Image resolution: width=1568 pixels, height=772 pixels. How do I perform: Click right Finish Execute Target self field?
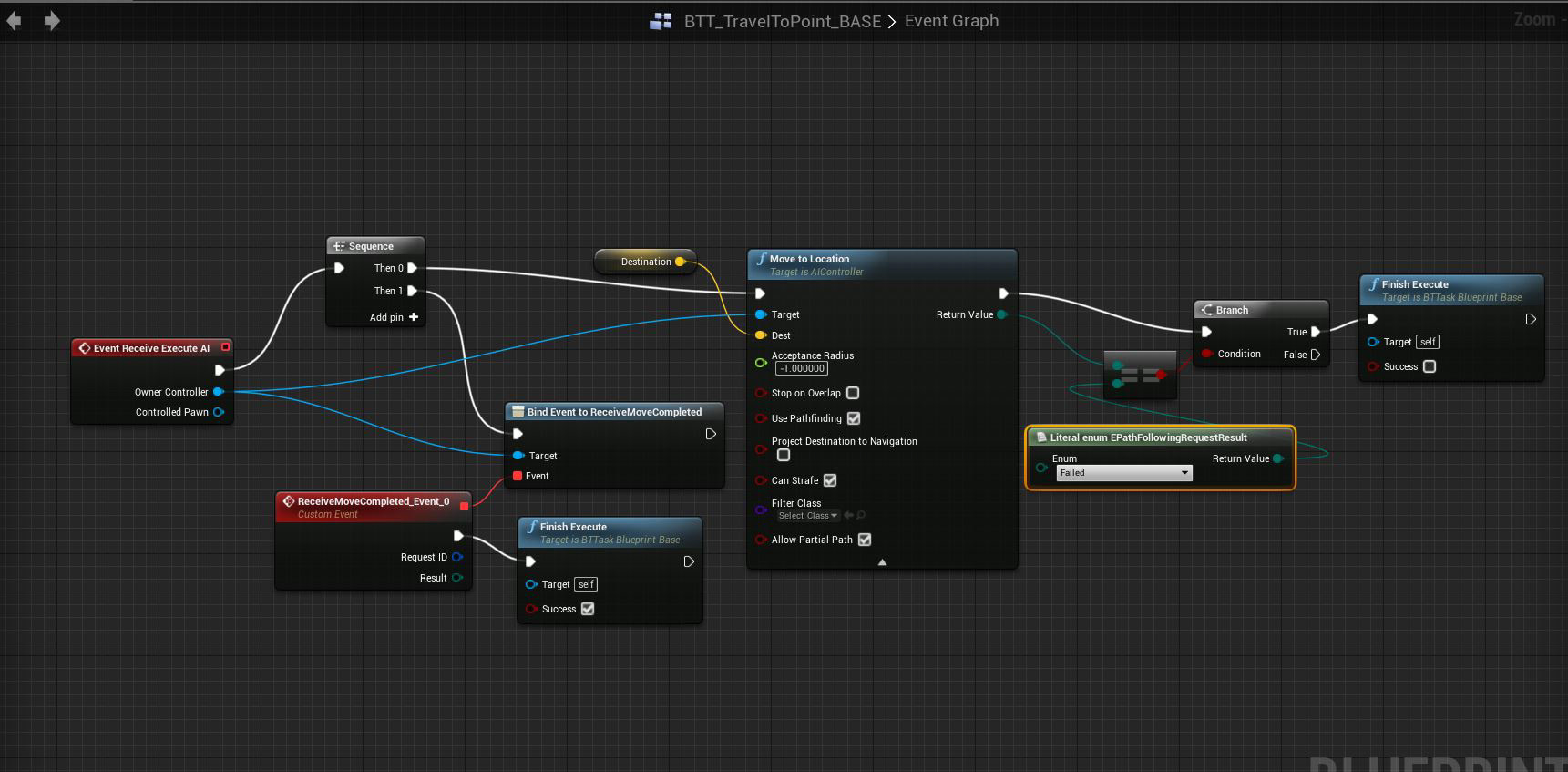coord(1428,342)
